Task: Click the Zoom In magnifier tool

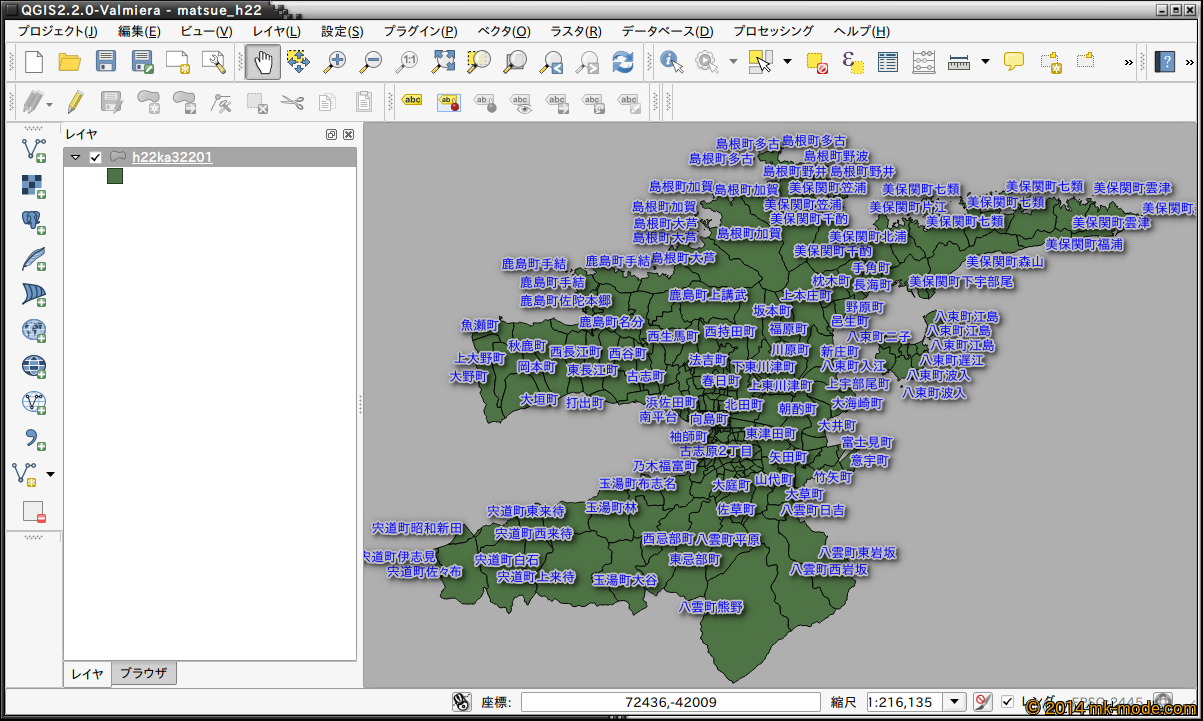Action: pyautogui.click(x=335, y=62)
